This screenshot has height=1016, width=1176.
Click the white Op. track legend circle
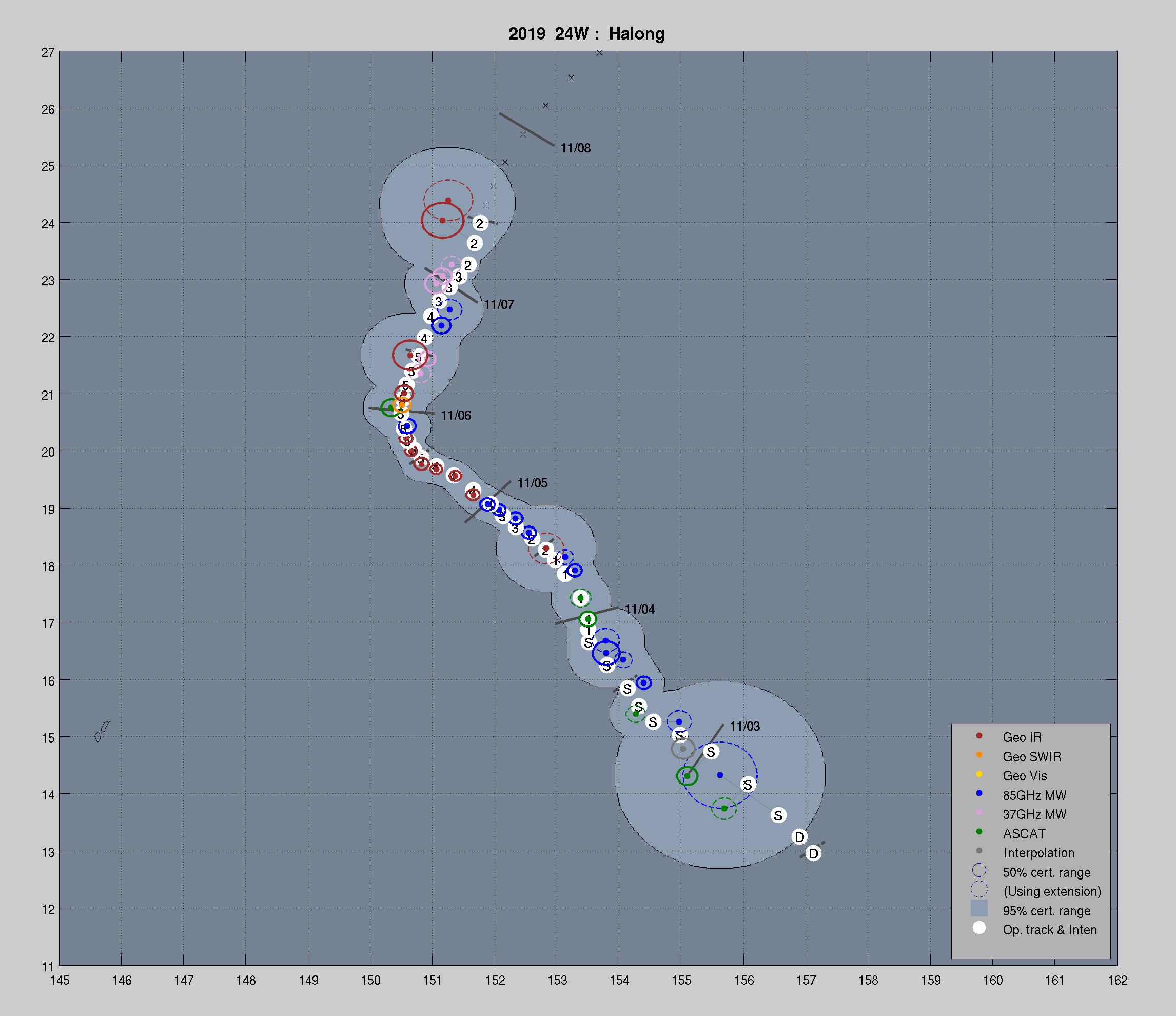point(978,928)
